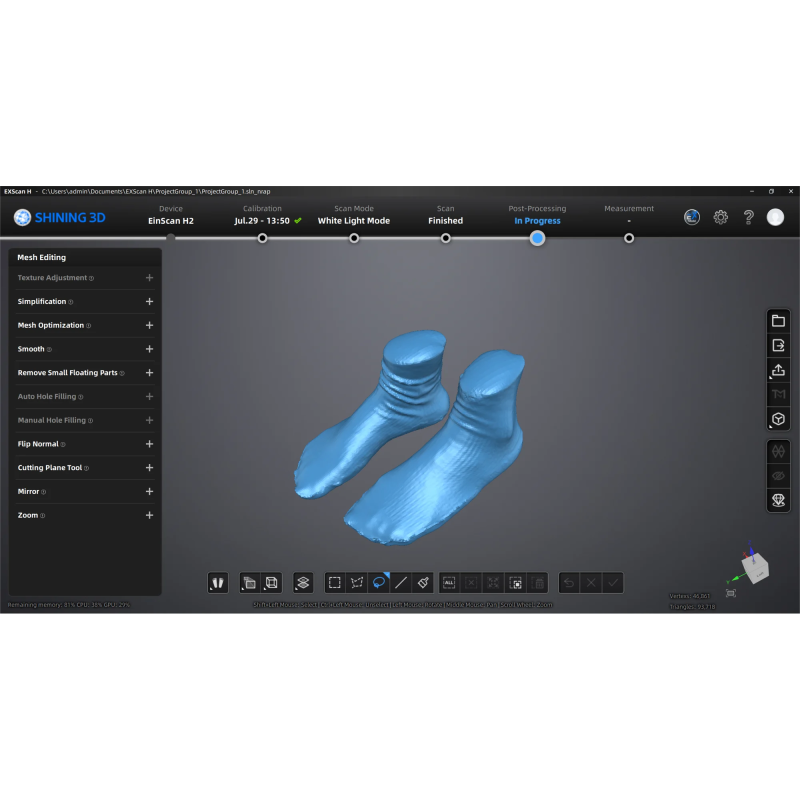Select the polygon selection tool
Viewport: 800px width, 800px height.
357,583
